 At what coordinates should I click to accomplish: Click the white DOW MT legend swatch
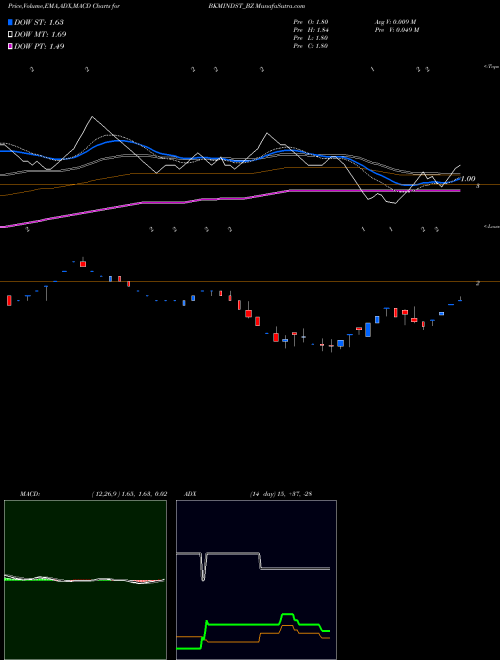11,34
